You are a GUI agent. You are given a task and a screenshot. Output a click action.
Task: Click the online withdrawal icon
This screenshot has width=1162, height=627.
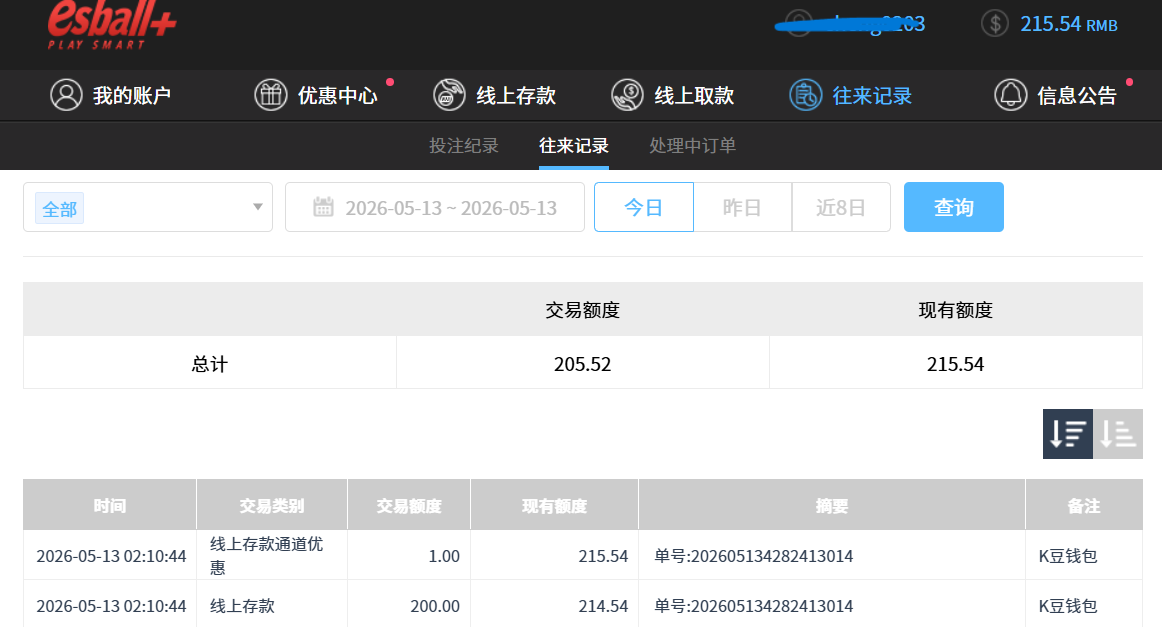(x=627, y=95)
